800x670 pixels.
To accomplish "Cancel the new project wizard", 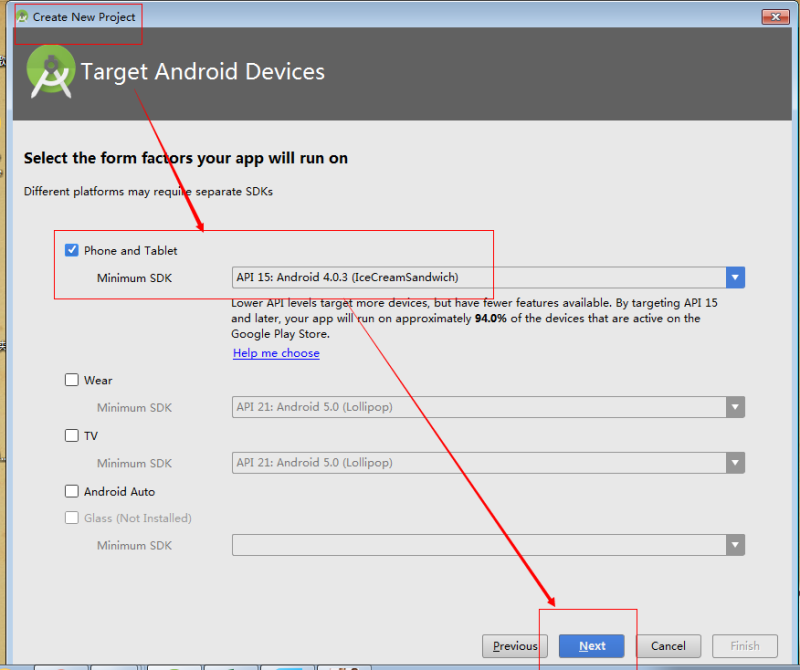I will point(668,646).
